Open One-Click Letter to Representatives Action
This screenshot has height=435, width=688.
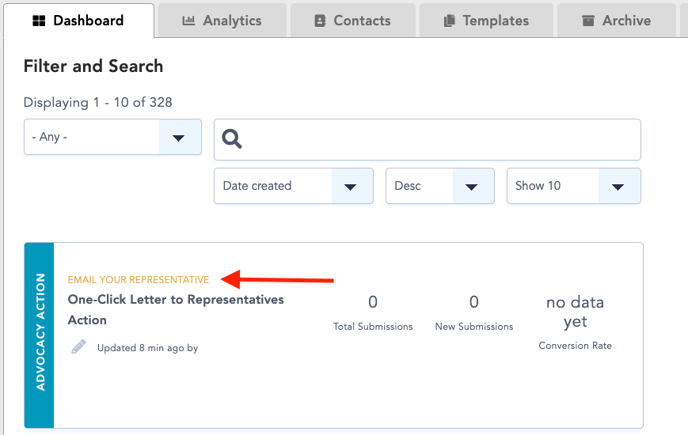[176, 309]
